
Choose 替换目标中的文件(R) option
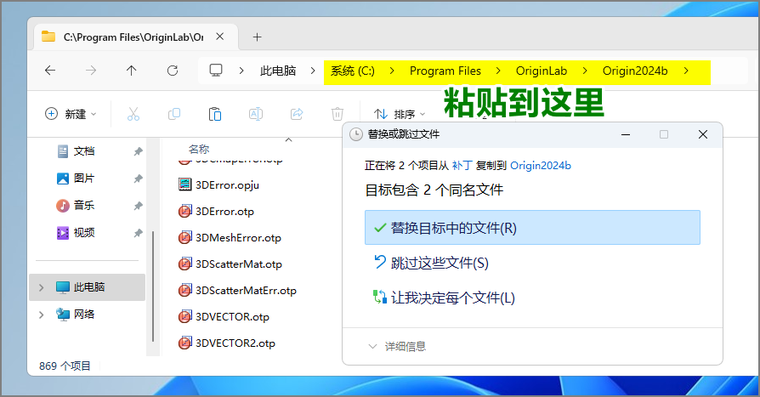[532, 227]
